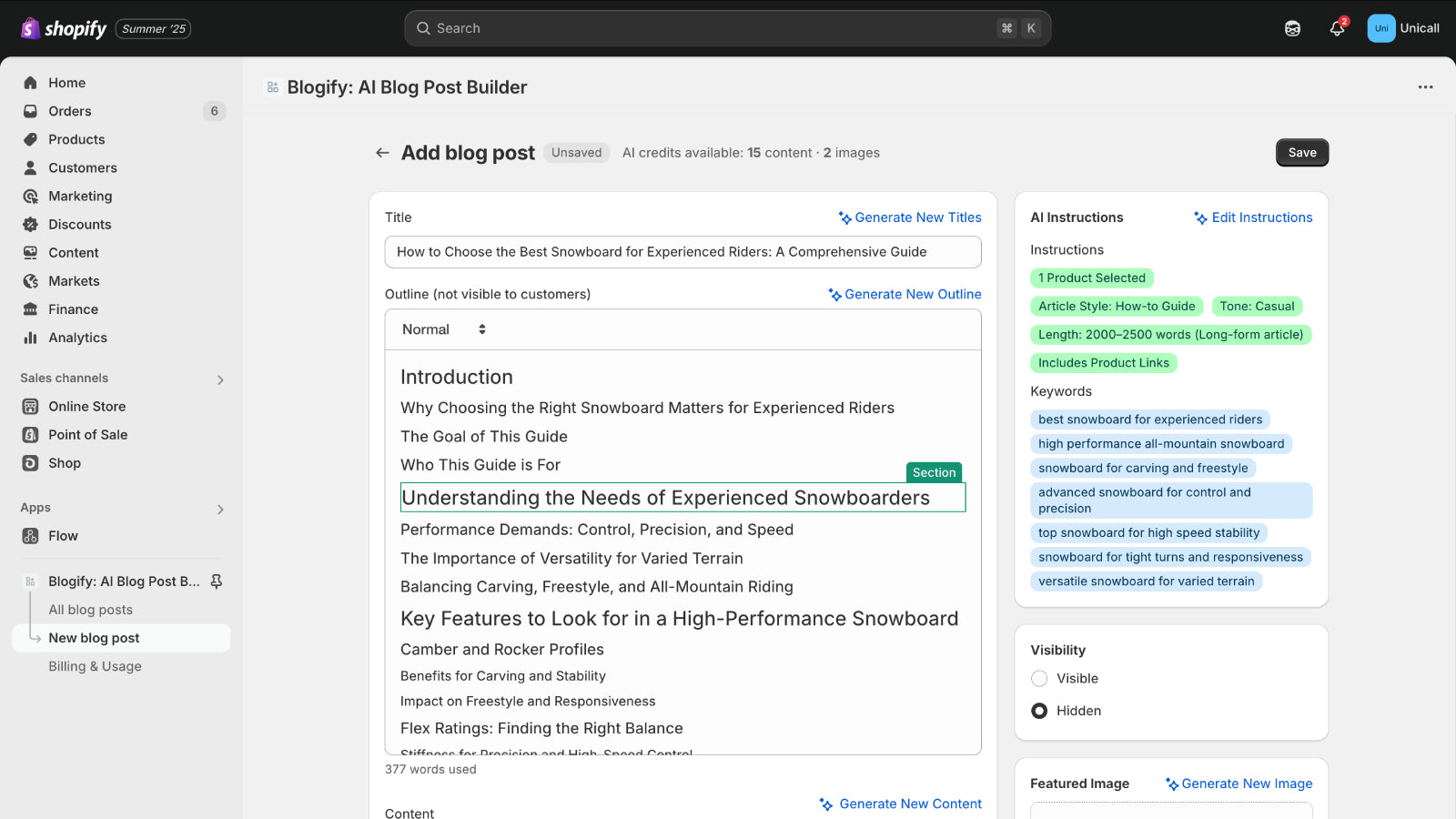The width and height of the screenshot is (1456, 819).
Task: Go to All blog posts
Action: (x=90, y=610)
